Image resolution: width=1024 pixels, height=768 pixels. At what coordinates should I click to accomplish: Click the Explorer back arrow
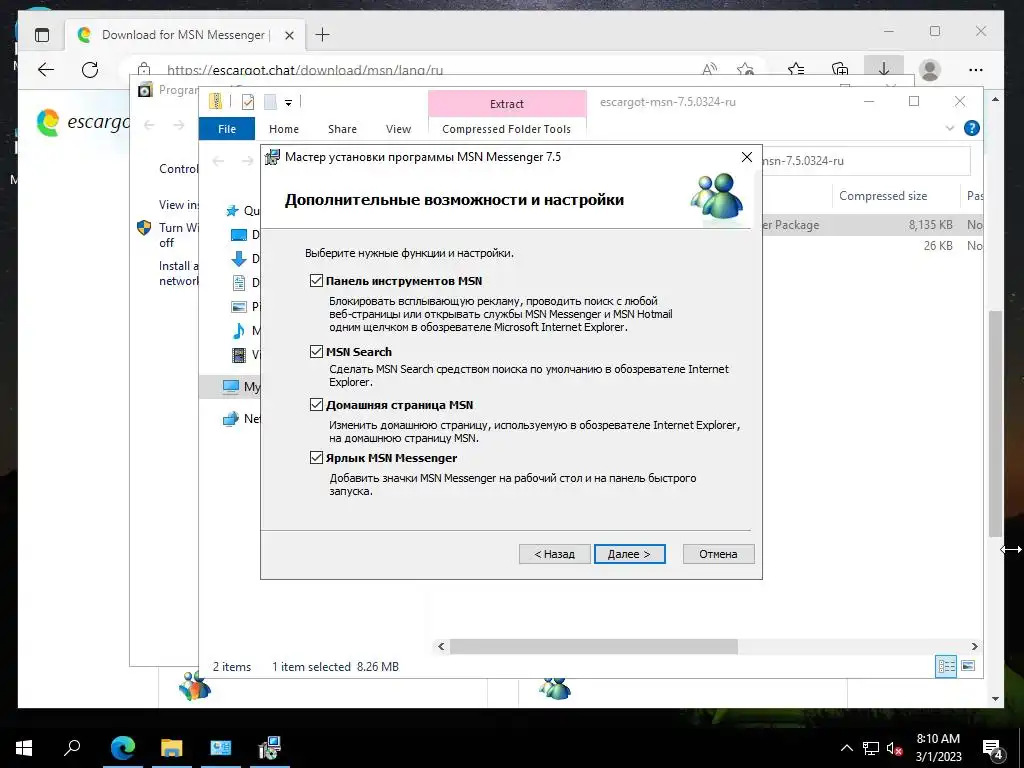[x=218, y=161]
